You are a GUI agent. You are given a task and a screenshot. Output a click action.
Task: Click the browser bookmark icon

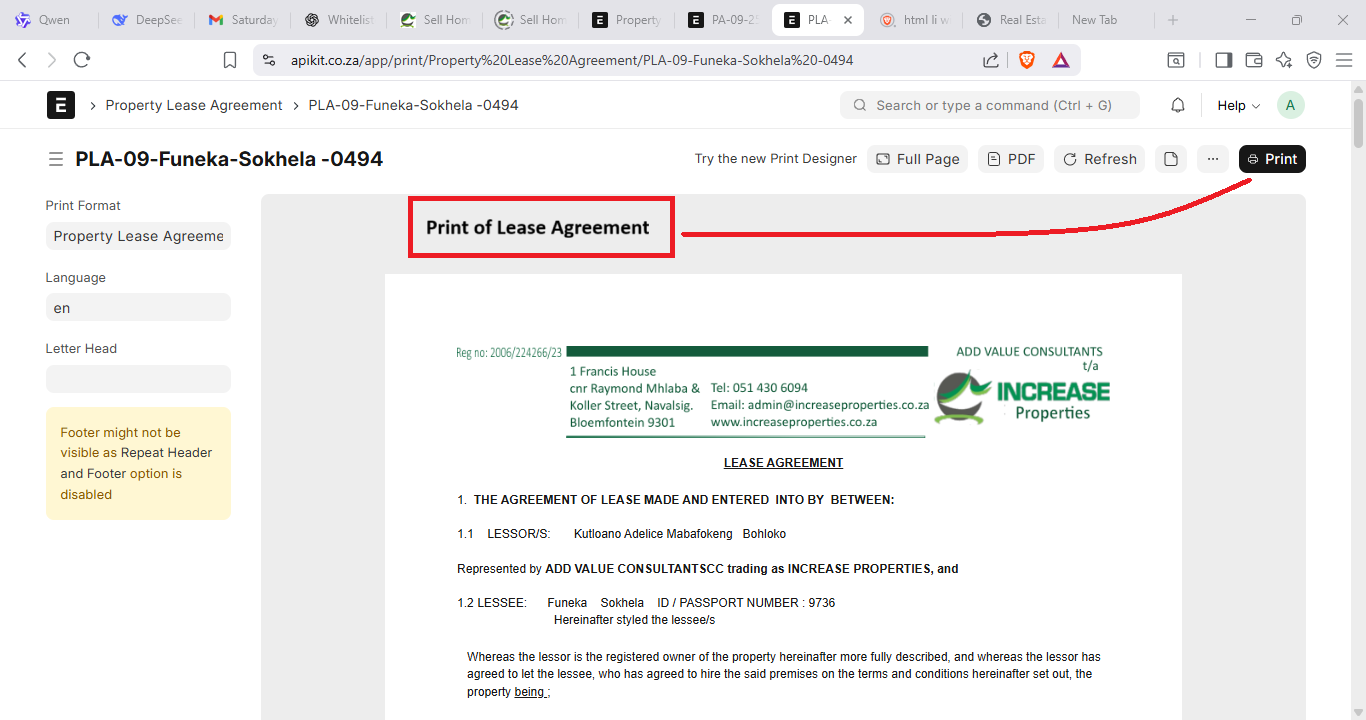click(x=230, y=60)
